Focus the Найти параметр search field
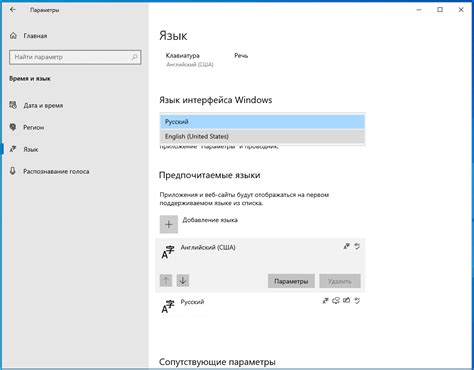Image resolution: width=474 pixels, height=370 pixels. (75, 57)
